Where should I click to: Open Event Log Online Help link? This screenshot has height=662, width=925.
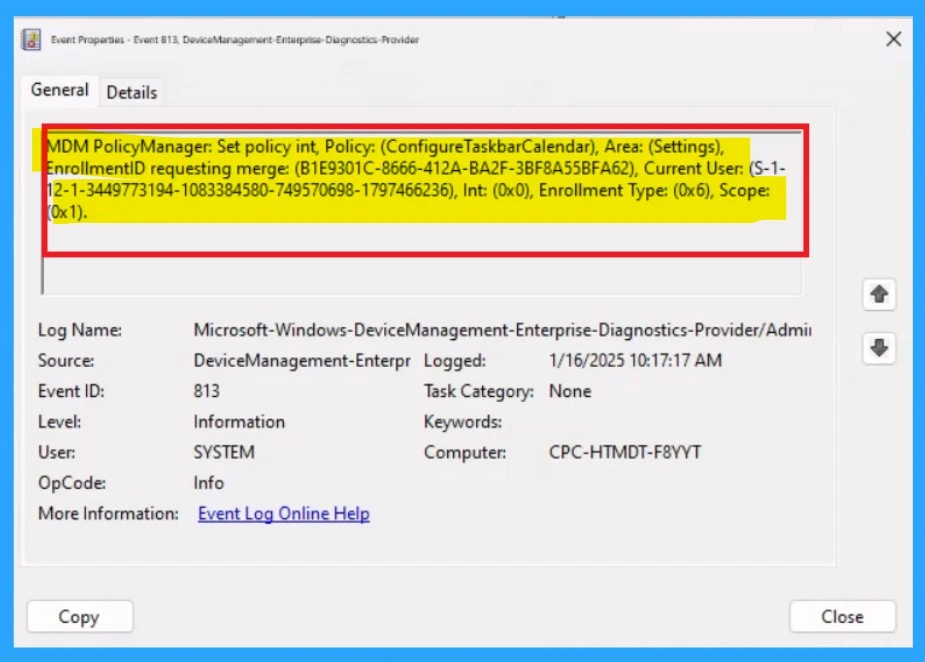pos(284,514)
